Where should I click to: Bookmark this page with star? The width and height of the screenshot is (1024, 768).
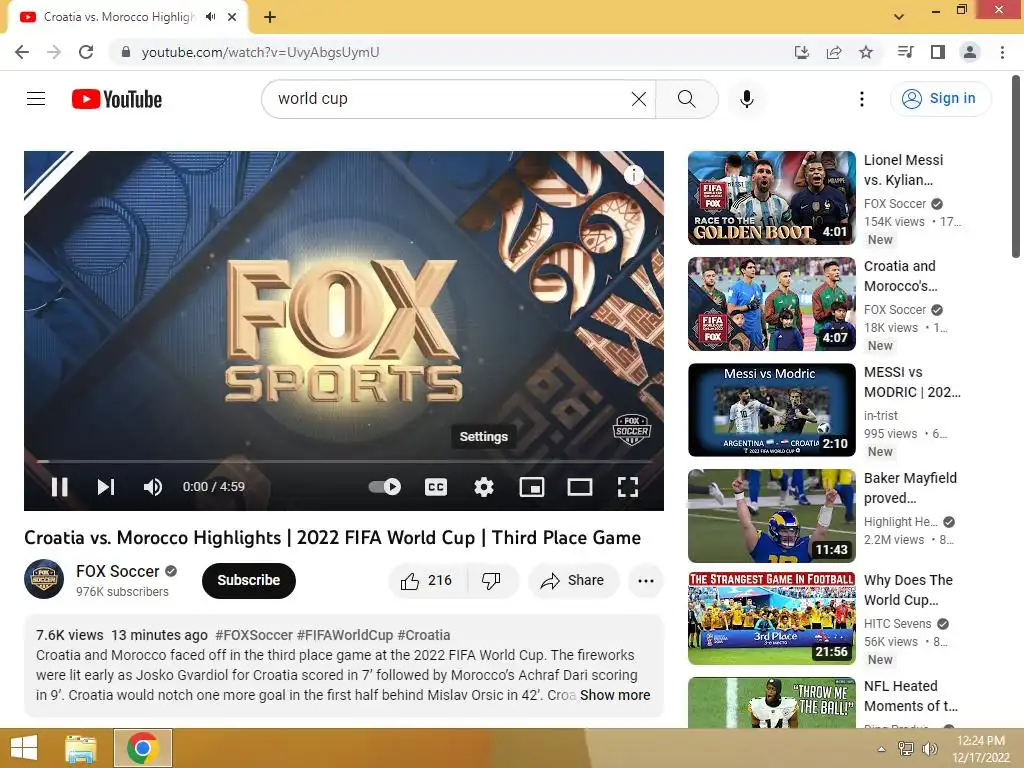[866, 52]
